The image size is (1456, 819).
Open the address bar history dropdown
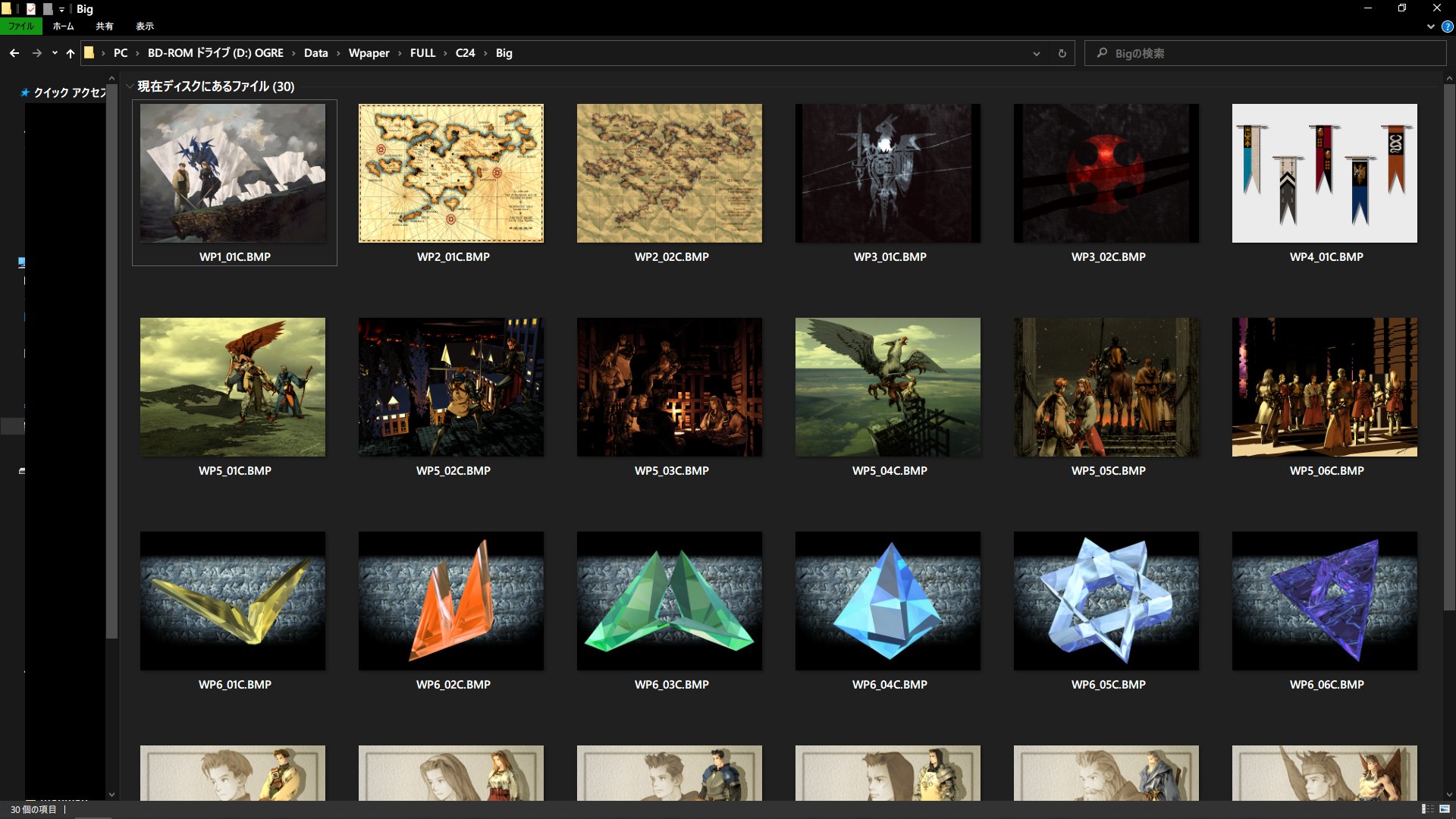click(x=1036, y=53)
